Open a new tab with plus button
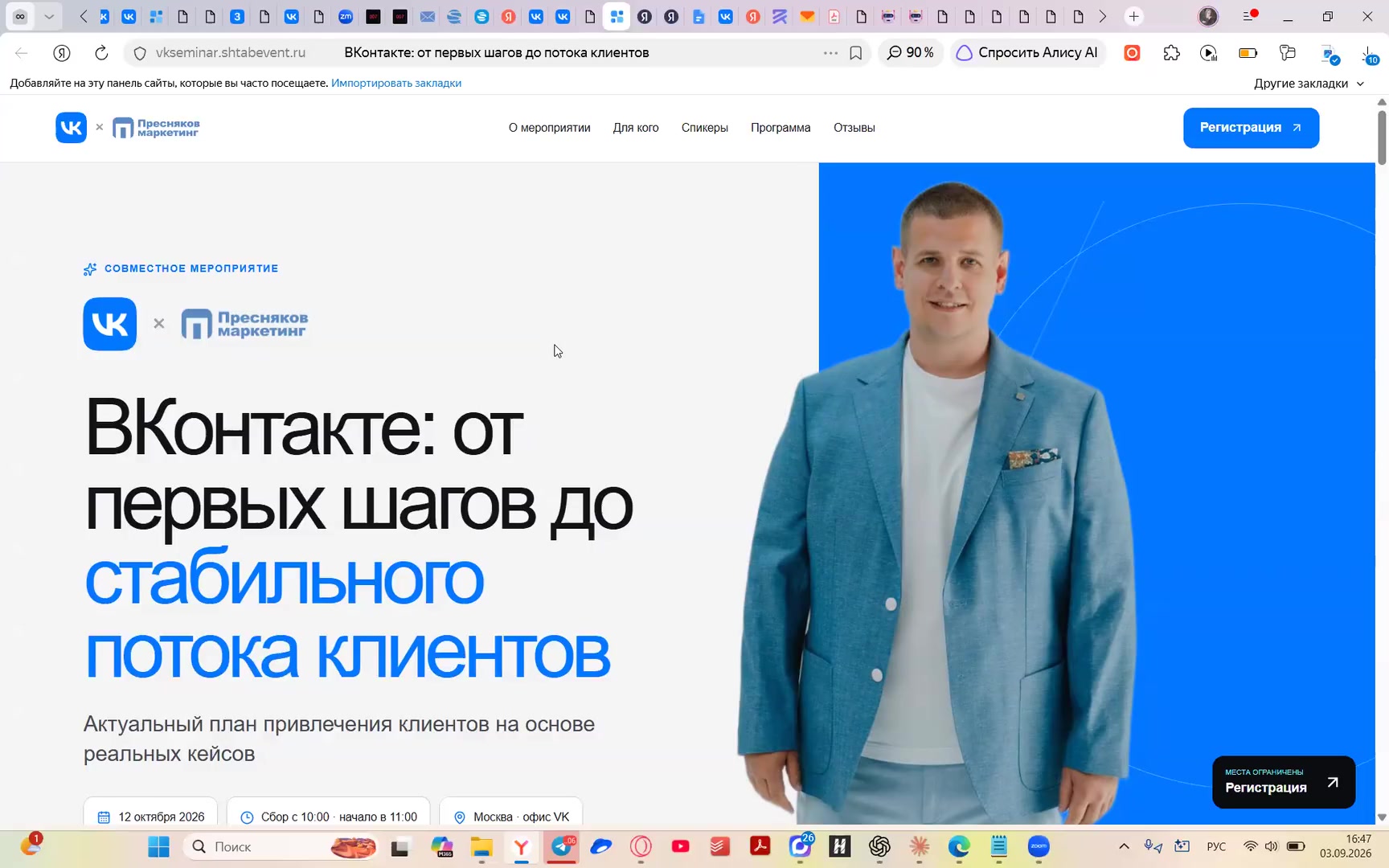Viewport: 1389px width, 868px height. coord(1133,16)
